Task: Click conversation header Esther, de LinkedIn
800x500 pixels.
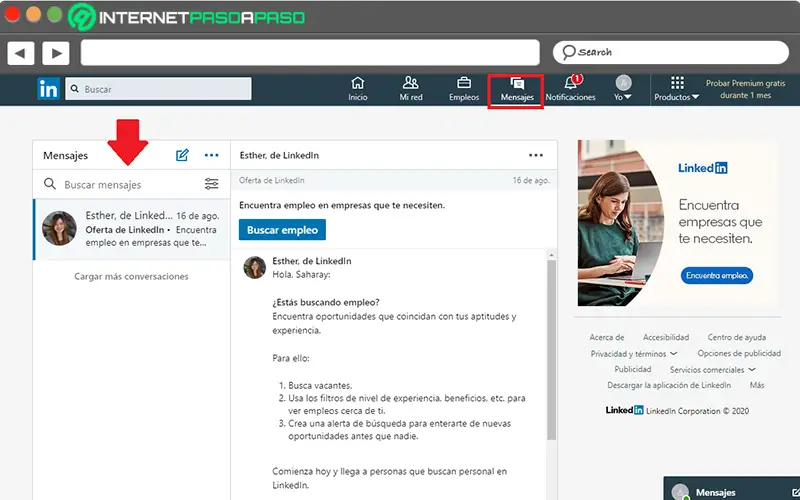Action: (x=279, y=155)
